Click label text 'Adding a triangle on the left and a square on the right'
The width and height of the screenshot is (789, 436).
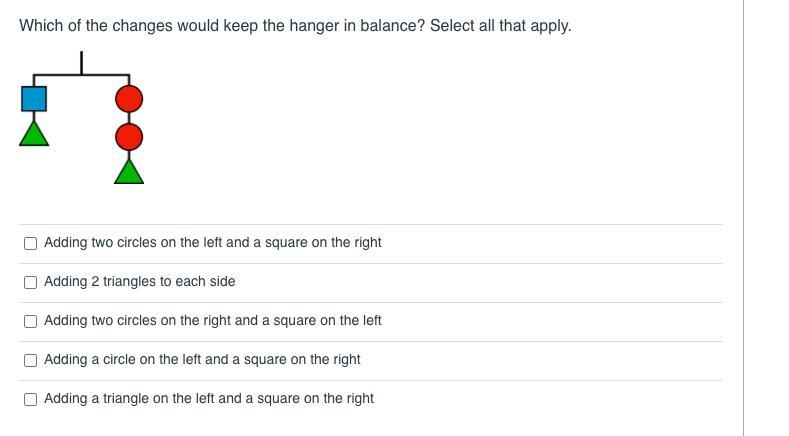click(x=209, y=399)
